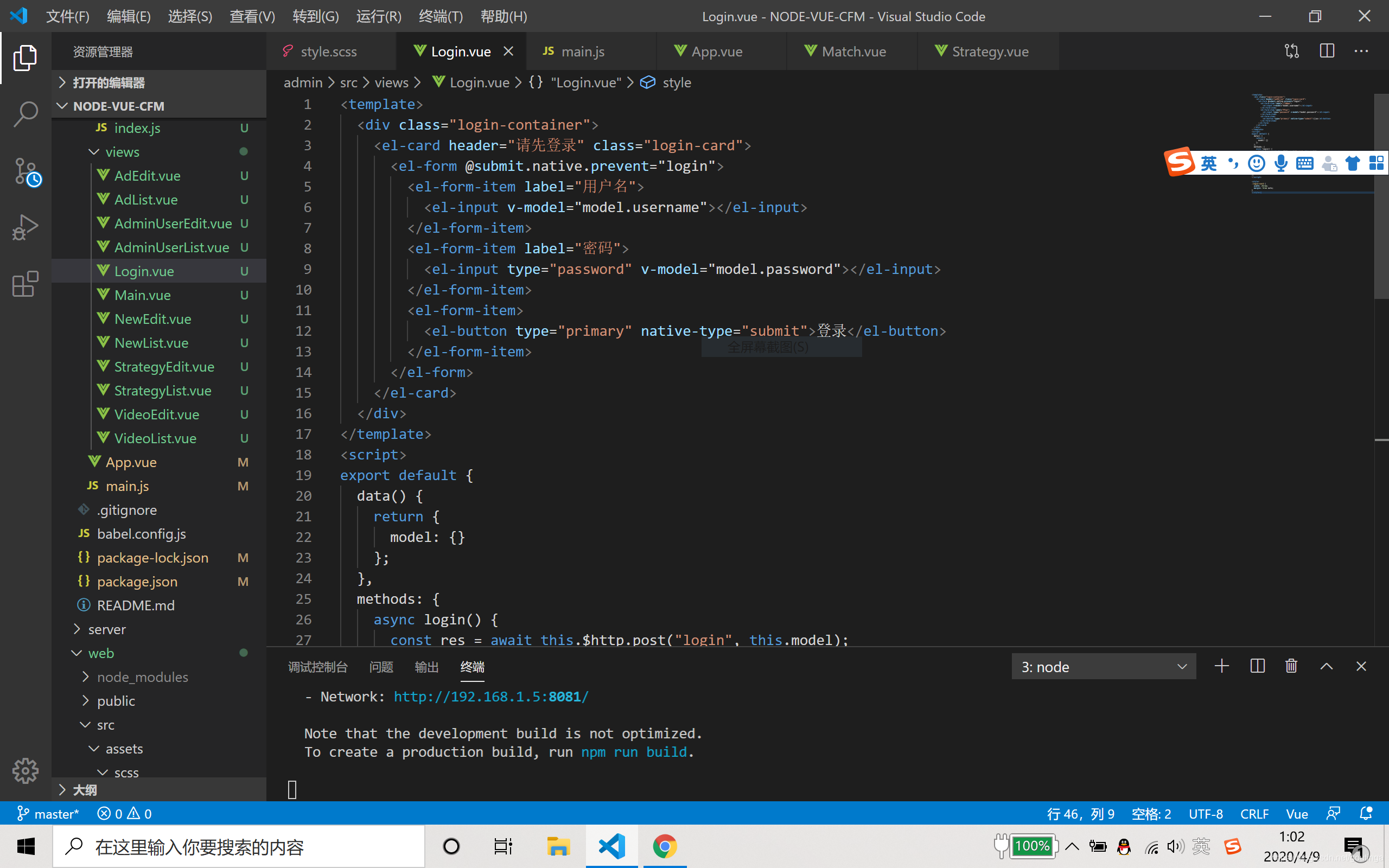Expand the public folder
Viewport: 1389px width, 868px height.
[158, 700]
